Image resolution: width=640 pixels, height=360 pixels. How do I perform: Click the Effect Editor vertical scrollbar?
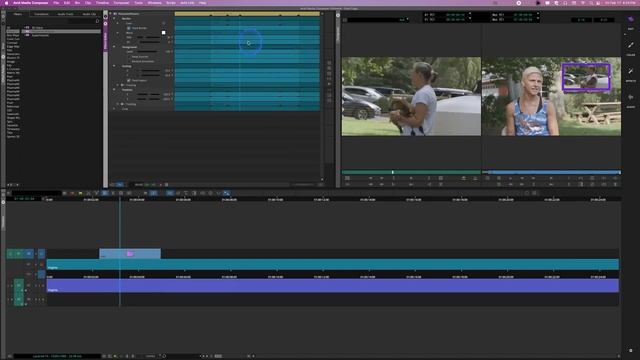point(322,96)
